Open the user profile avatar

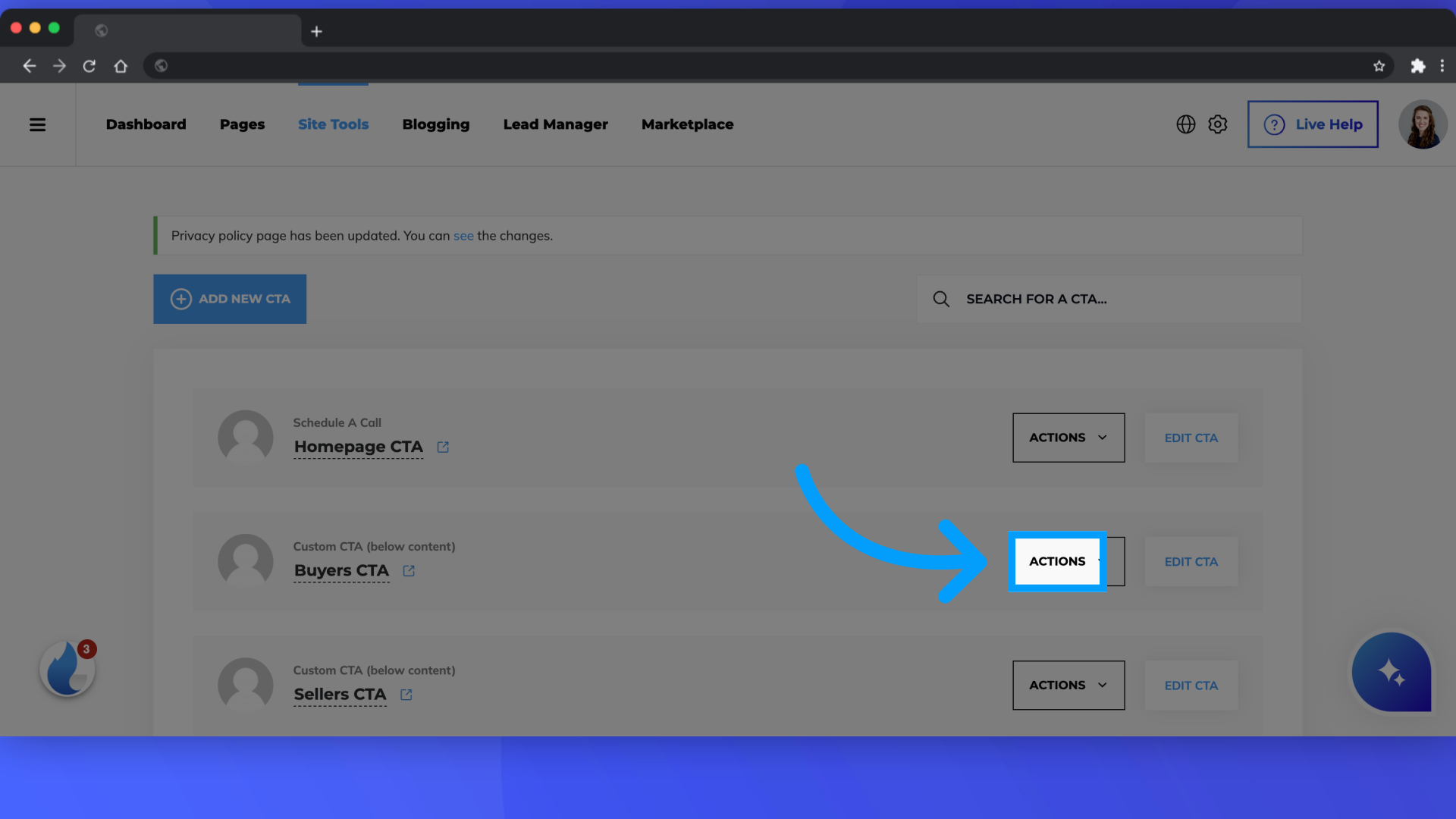coord(1423,124)
